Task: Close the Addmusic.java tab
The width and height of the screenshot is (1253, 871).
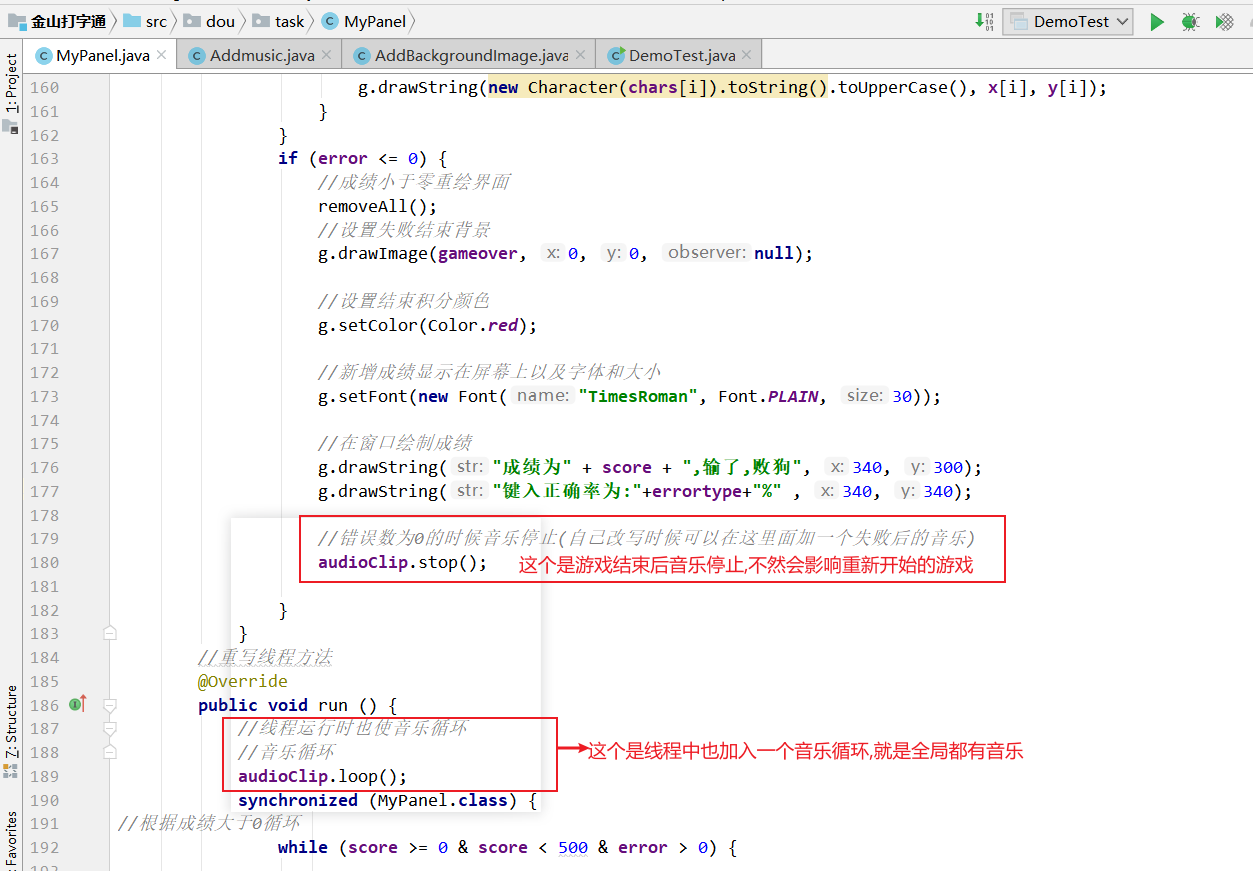Action: pyautogui.click(x=327, y=55)
